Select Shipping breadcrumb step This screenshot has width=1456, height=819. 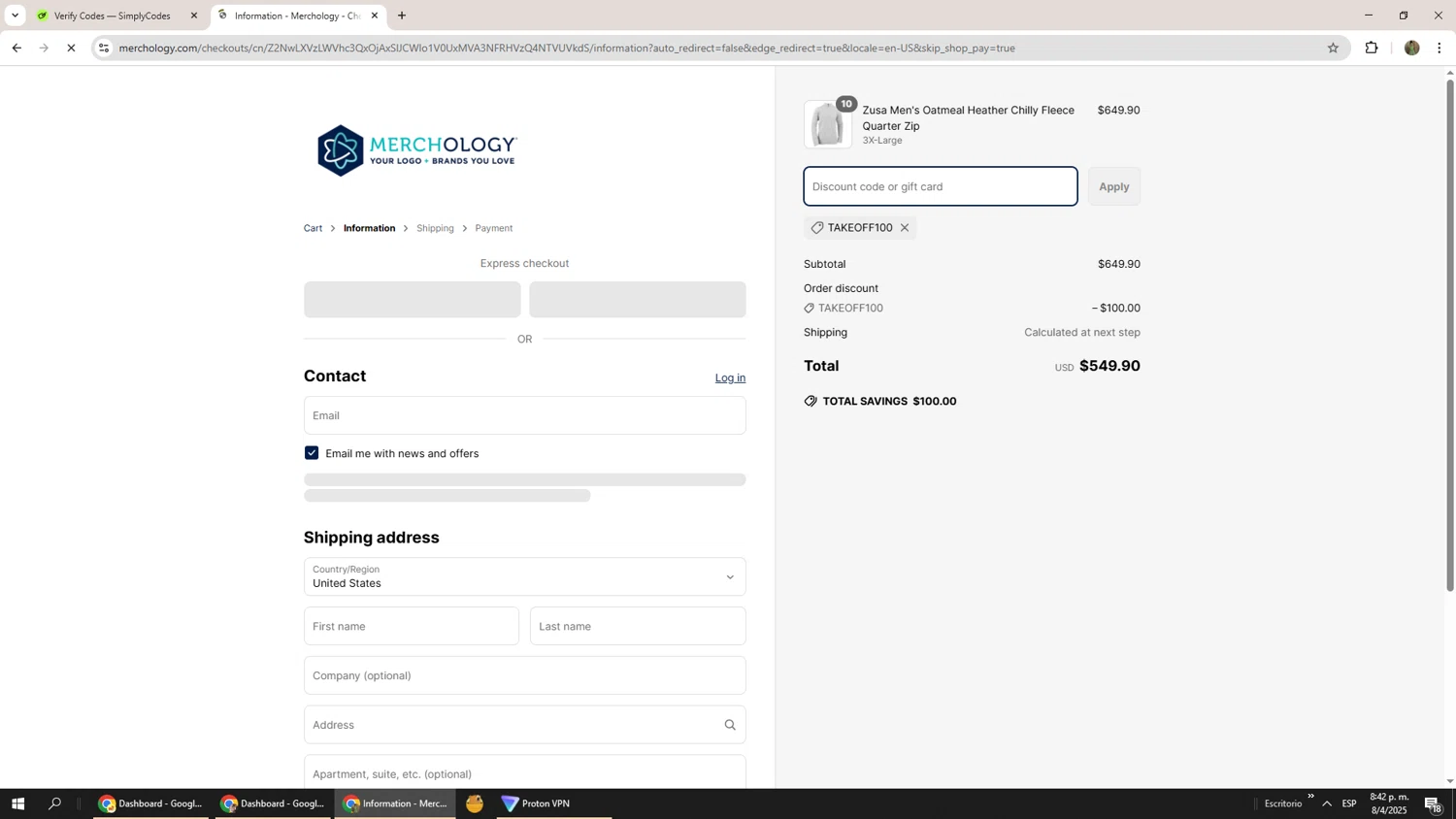[435, 228]
